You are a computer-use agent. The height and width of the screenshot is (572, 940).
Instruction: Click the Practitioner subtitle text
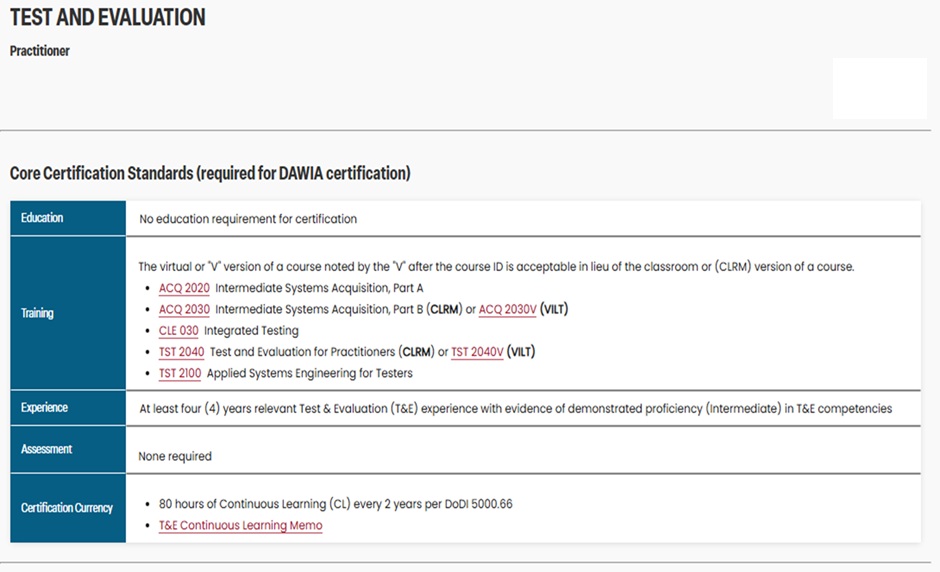click(x=40, y=51)
